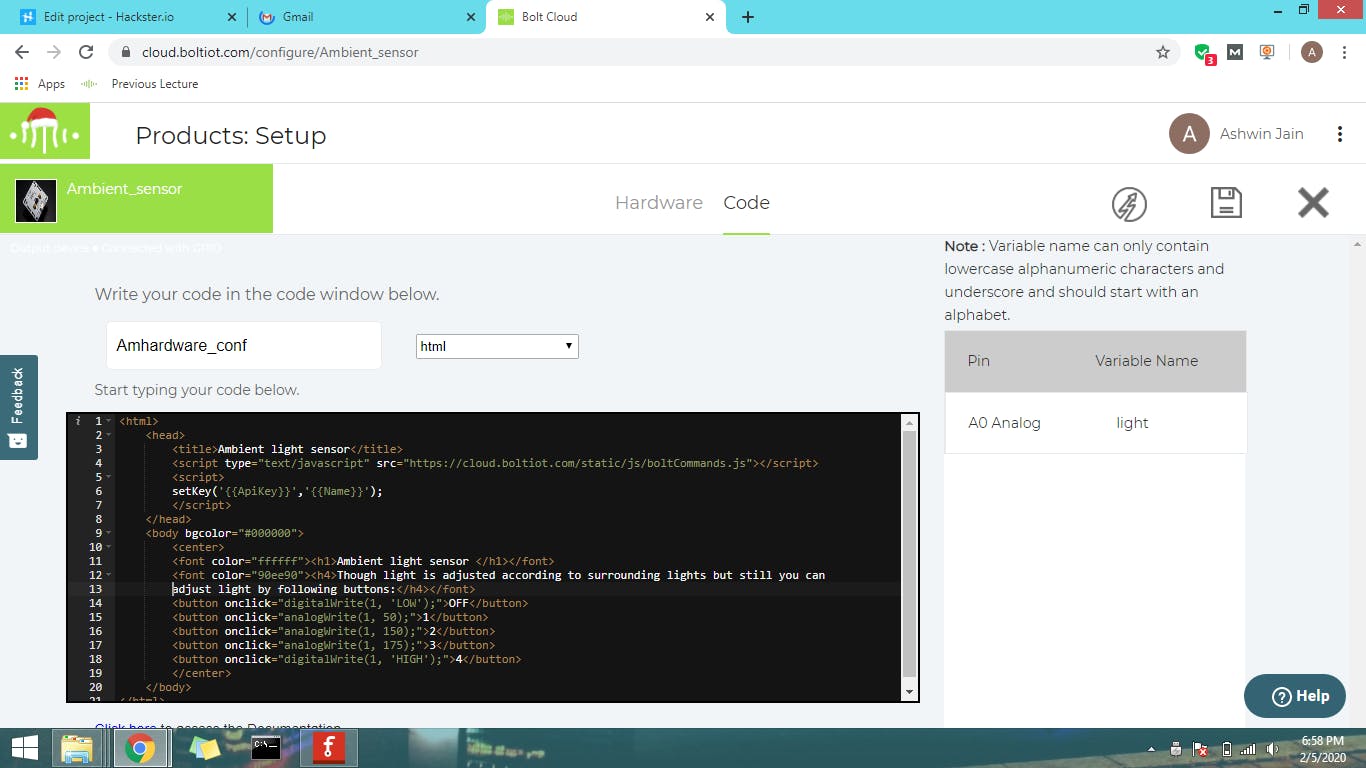Open the Feedback side tab
This screenshot has width=1366, height=768.
pyautogui.click(x=18, y=407)
